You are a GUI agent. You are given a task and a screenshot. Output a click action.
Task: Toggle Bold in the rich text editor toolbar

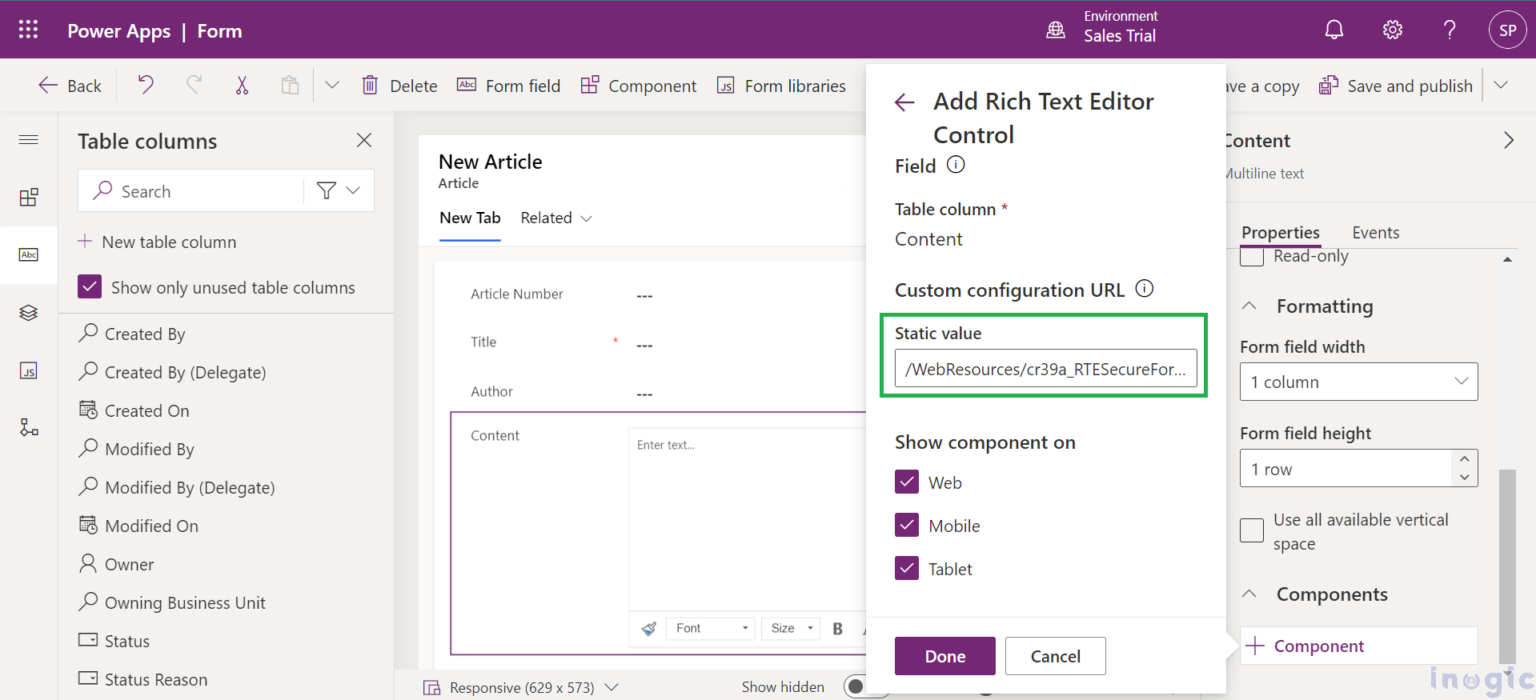[837, 628]
